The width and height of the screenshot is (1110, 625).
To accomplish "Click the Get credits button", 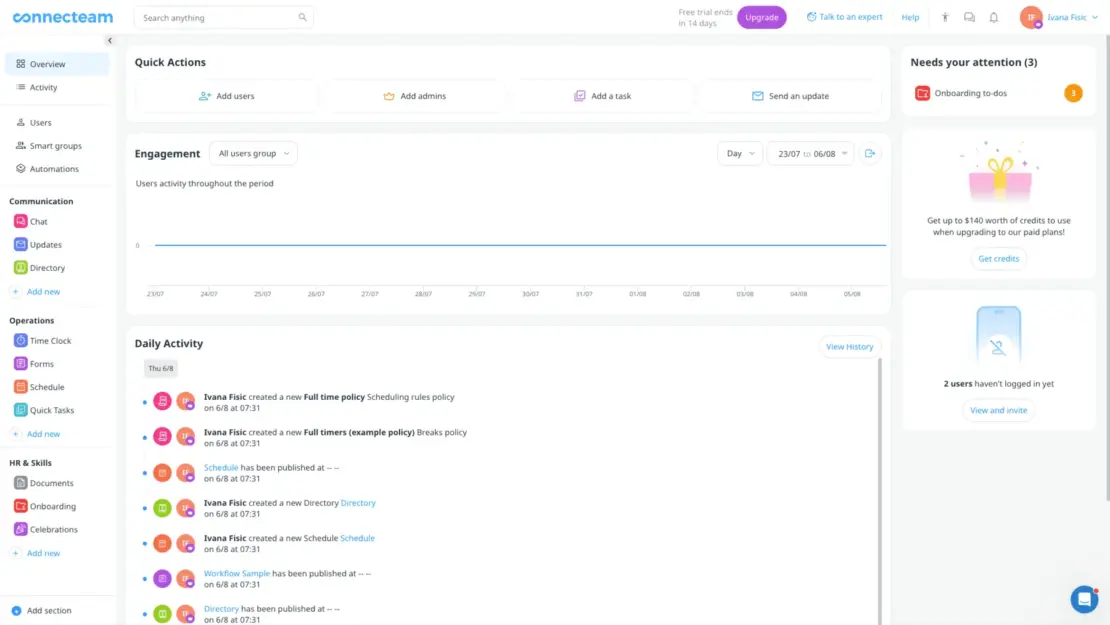I will pyautogui.click(x=999, y=259).
